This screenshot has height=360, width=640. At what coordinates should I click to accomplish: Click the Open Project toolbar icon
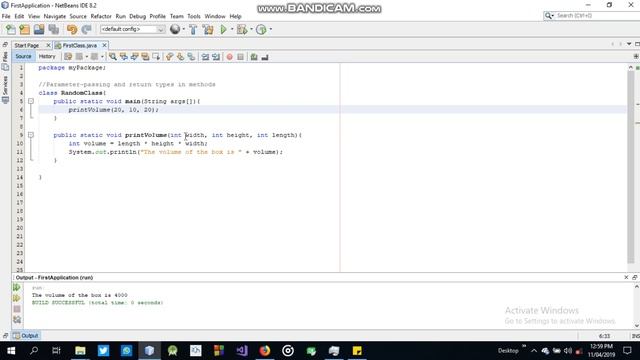coord(39,29)
